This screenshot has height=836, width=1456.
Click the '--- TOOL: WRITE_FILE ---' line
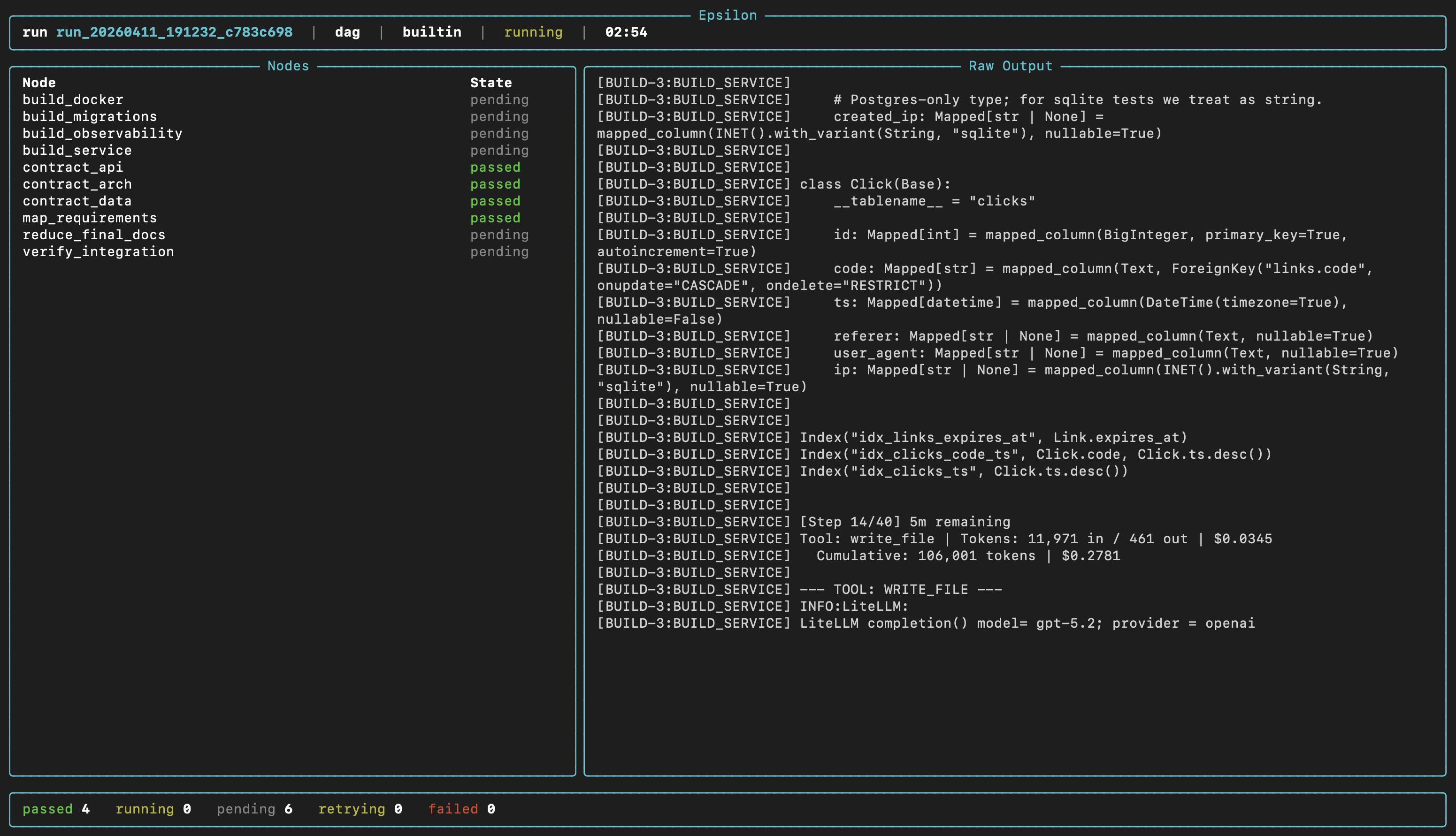(x=799, y=590)
